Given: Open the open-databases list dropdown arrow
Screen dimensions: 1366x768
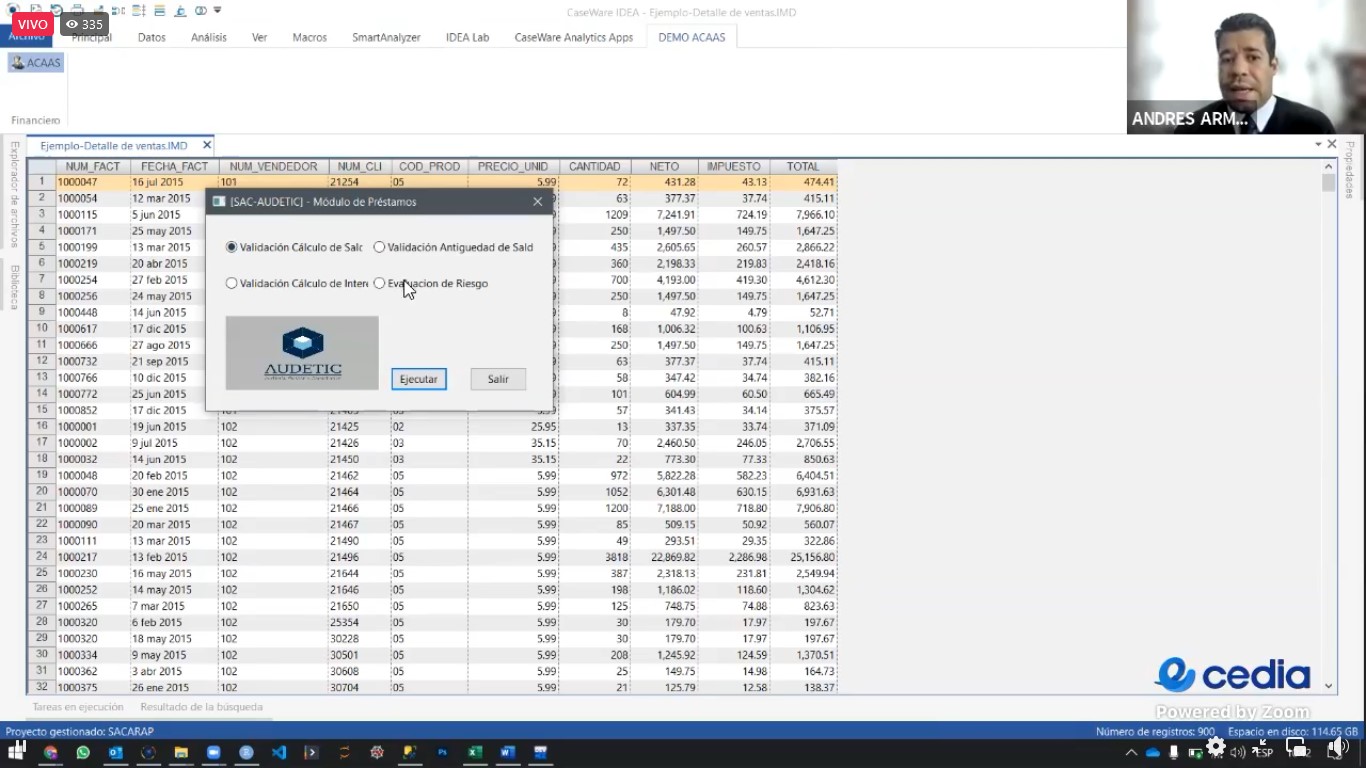Looking at the screenshot, I should point(1318,145).
